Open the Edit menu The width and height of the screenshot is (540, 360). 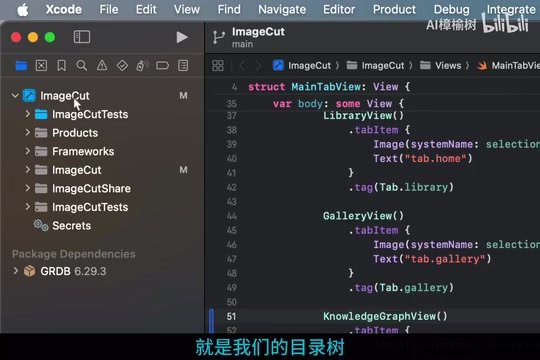point(146,9)
